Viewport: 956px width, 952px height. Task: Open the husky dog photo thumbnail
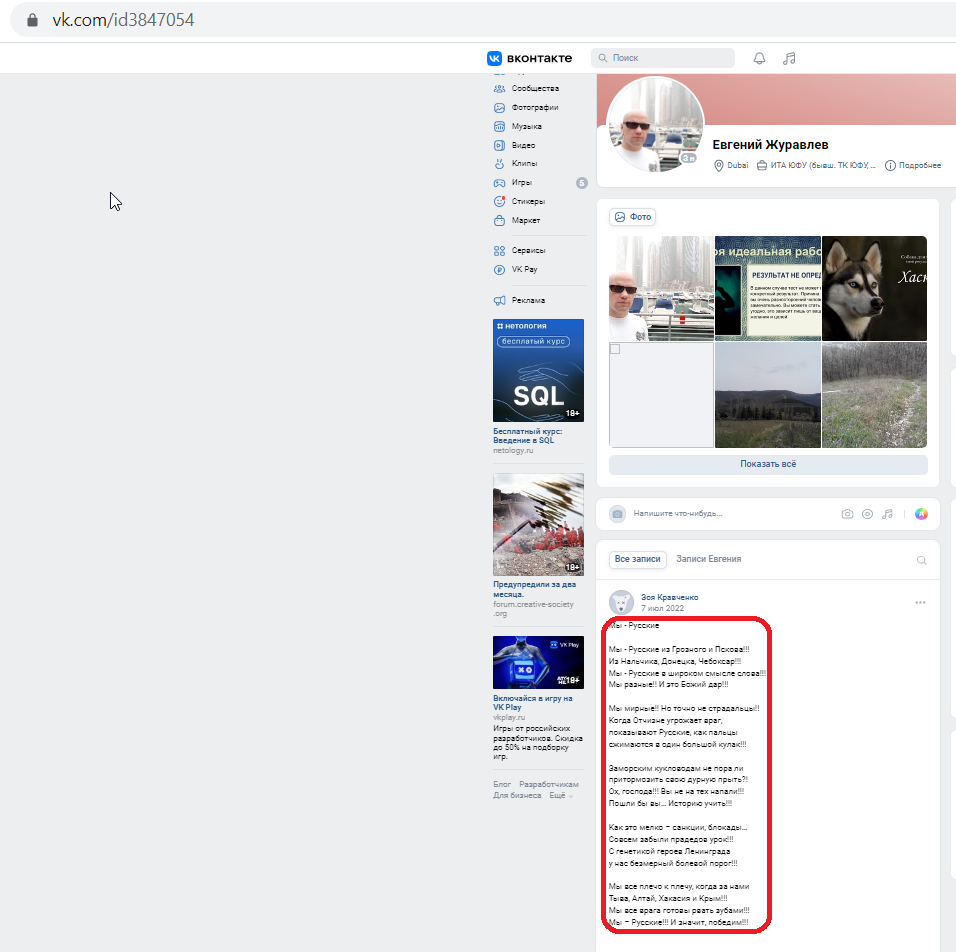pos(874,288)
